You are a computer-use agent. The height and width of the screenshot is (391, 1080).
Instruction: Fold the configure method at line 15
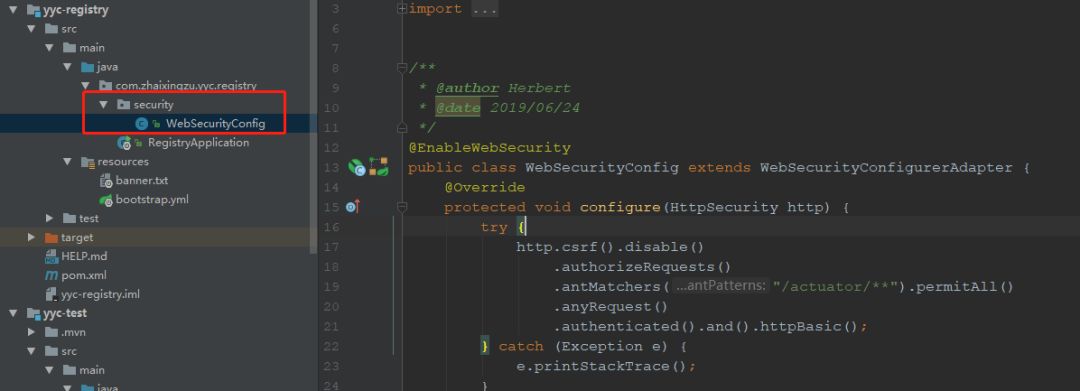[x=402, y=207]
